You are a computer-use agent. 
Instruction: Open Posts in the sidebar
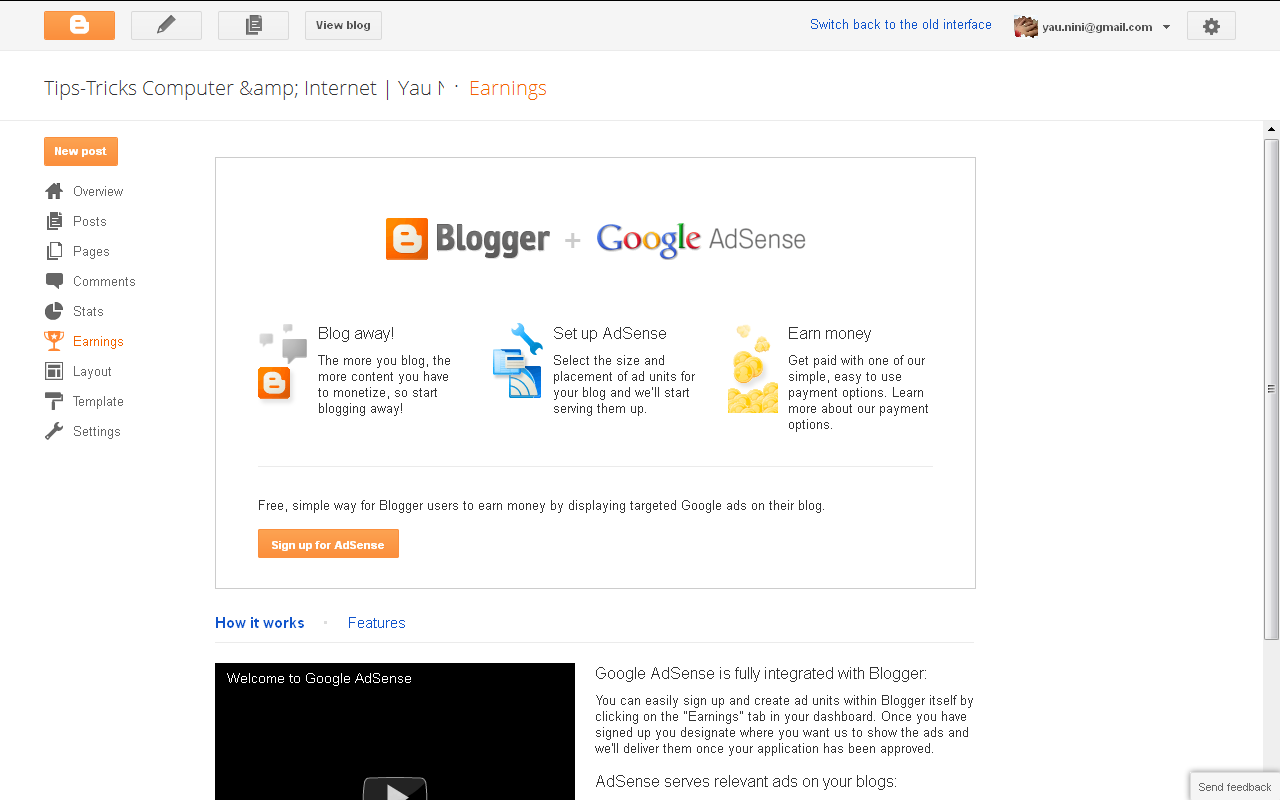(89, 221)
